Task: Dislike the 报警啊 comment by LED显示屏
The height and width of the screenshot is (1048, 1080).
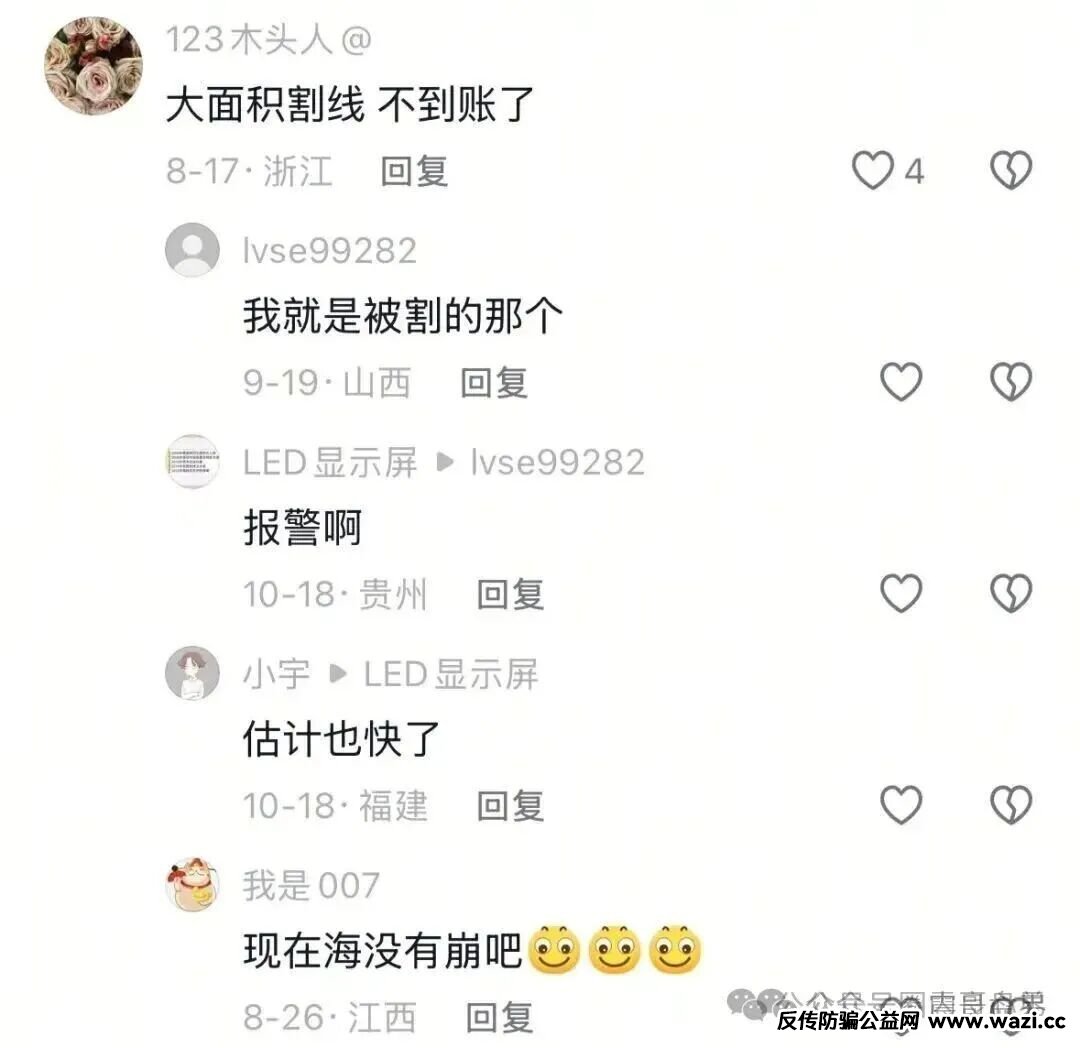Action: point(1010,593)
